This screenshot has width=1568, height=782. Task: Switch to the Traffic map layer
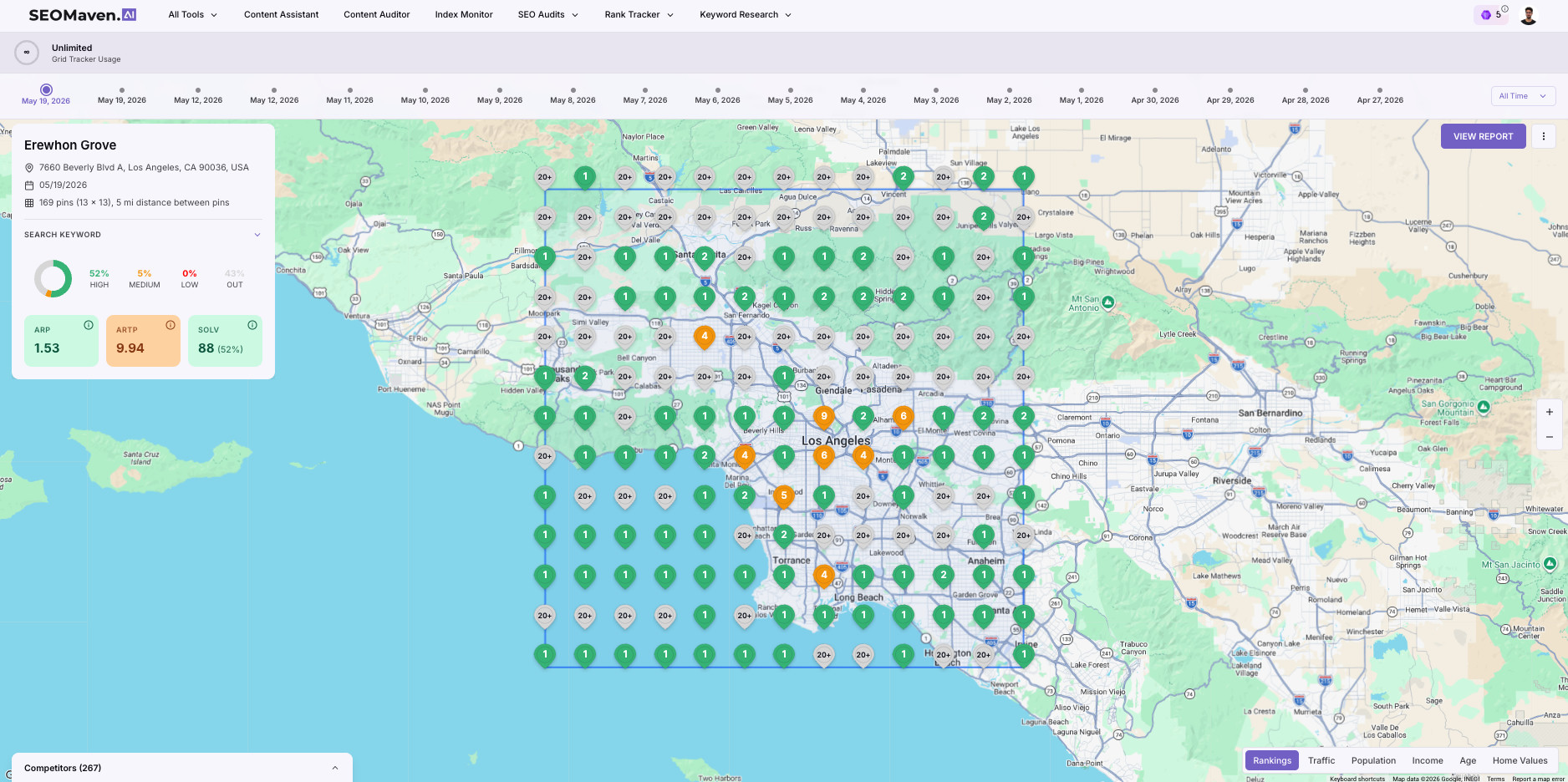[1321, 760]
